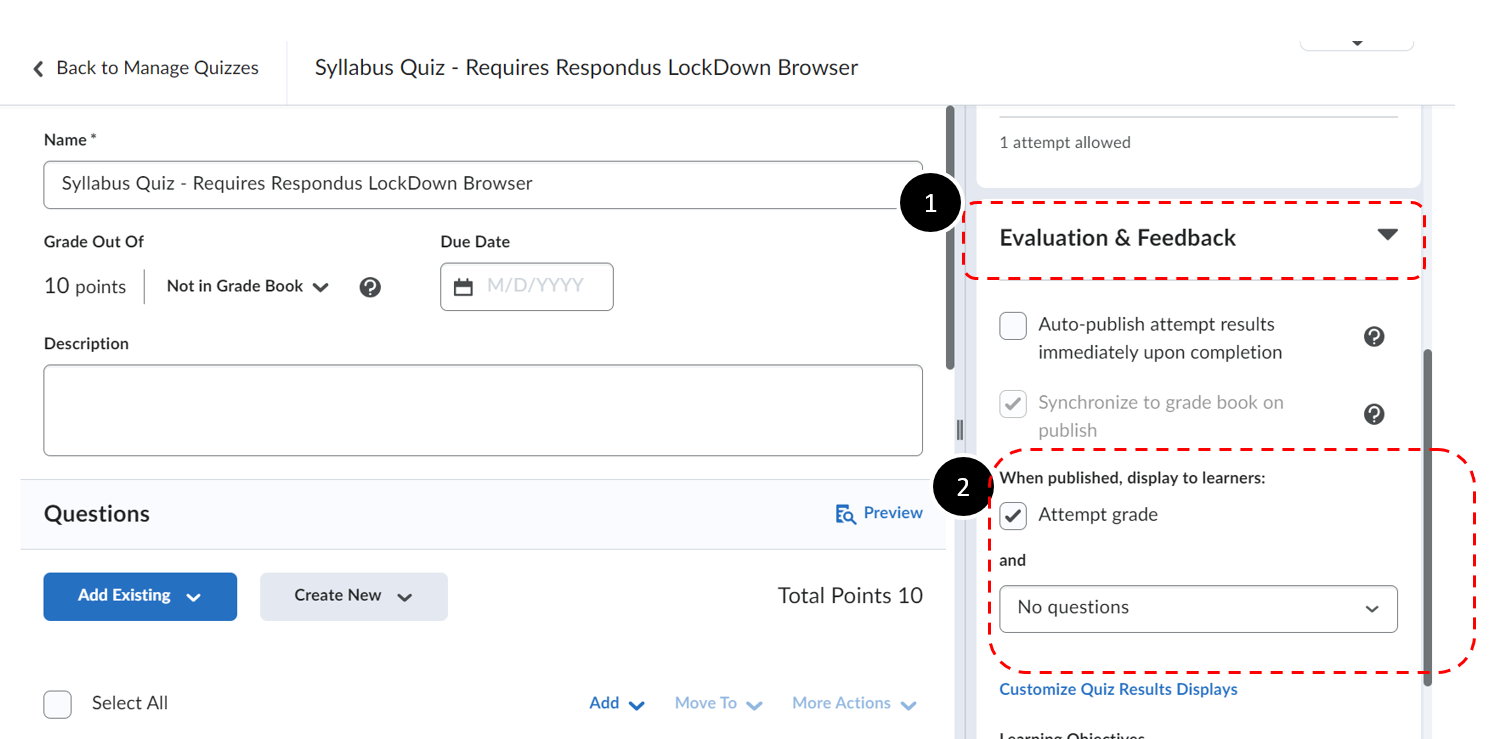Image resolution: width=1491 pixels, height=739 pixels.
Task: Click the Preview magnifier icon
Action: tap(846, 514)
